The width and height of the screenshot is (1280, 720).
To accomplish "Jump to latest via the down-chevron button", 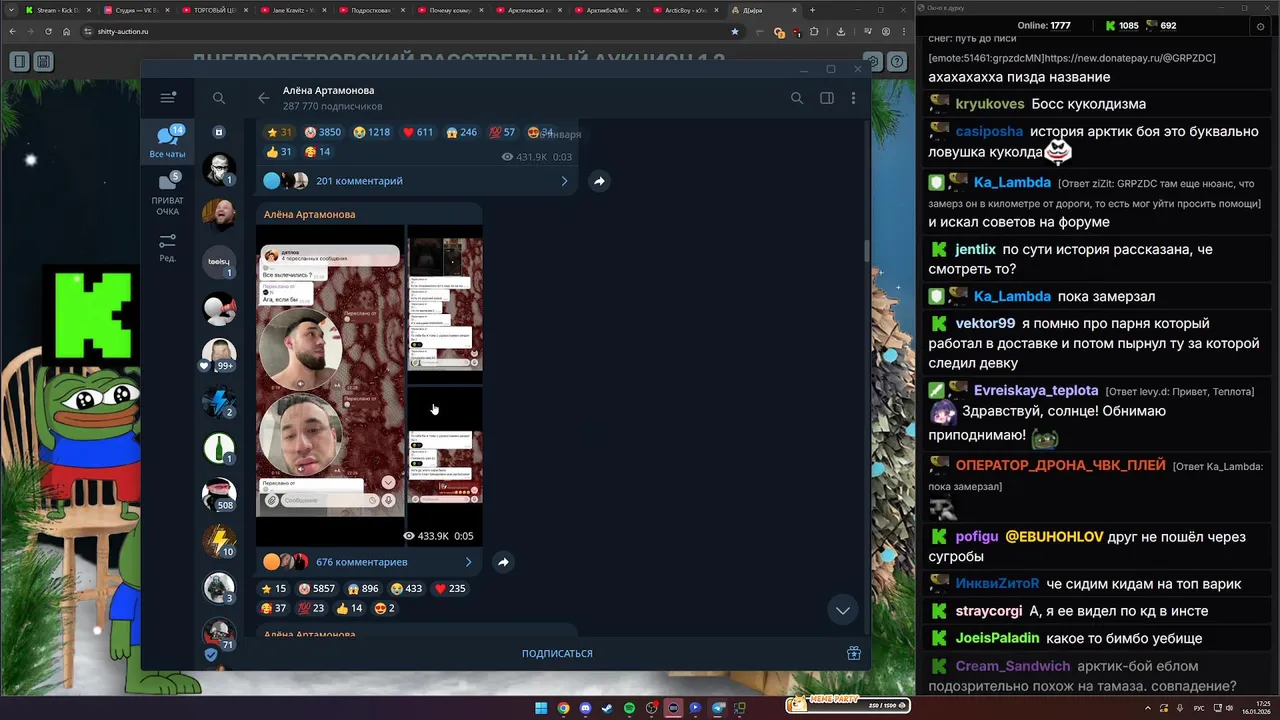I will click(843, 610).
